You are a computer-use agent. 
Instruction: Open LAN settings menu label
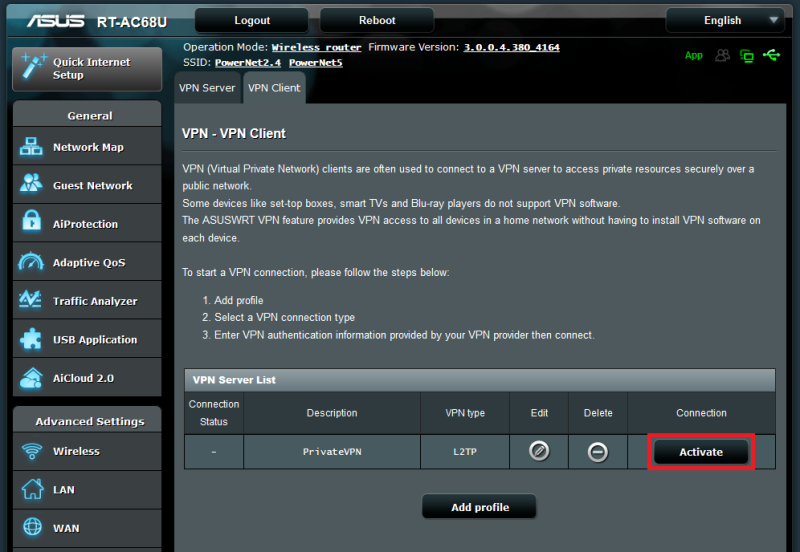(x=64, y=490)
